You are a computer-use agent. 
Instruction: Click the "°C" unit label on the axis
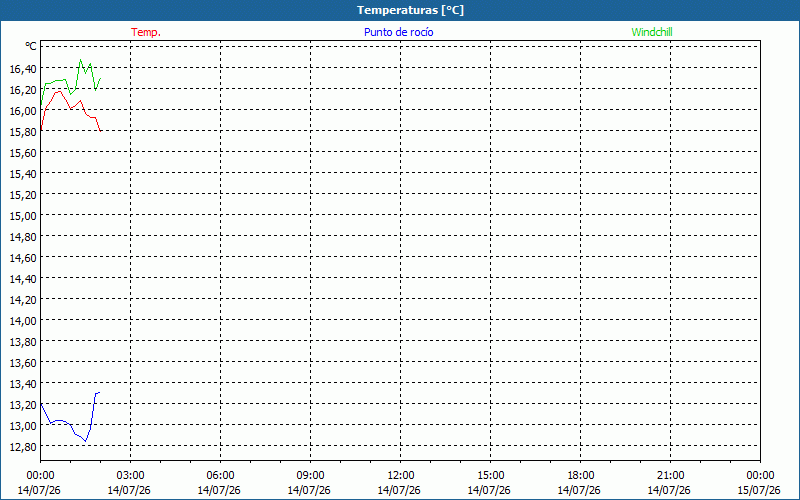[x=31, y=46]
